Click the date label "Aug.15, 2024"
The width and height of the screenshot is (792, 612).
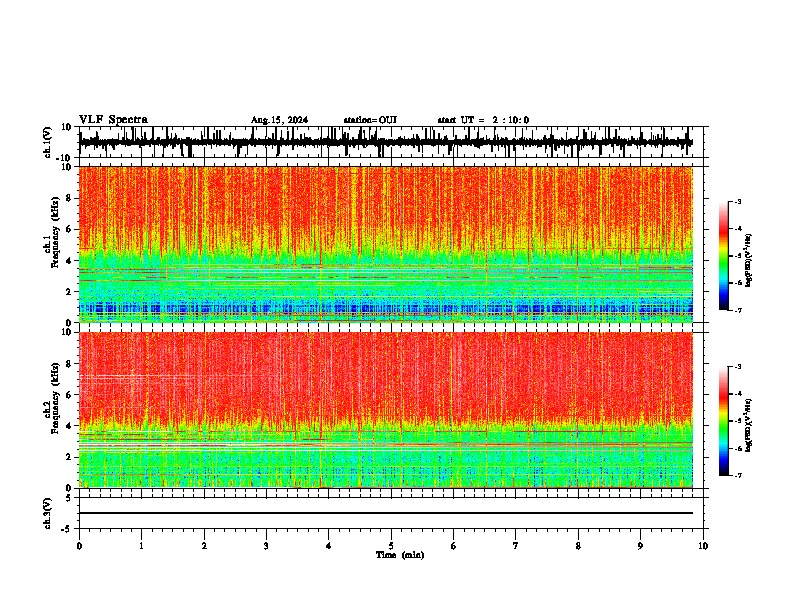coord(279,120)
